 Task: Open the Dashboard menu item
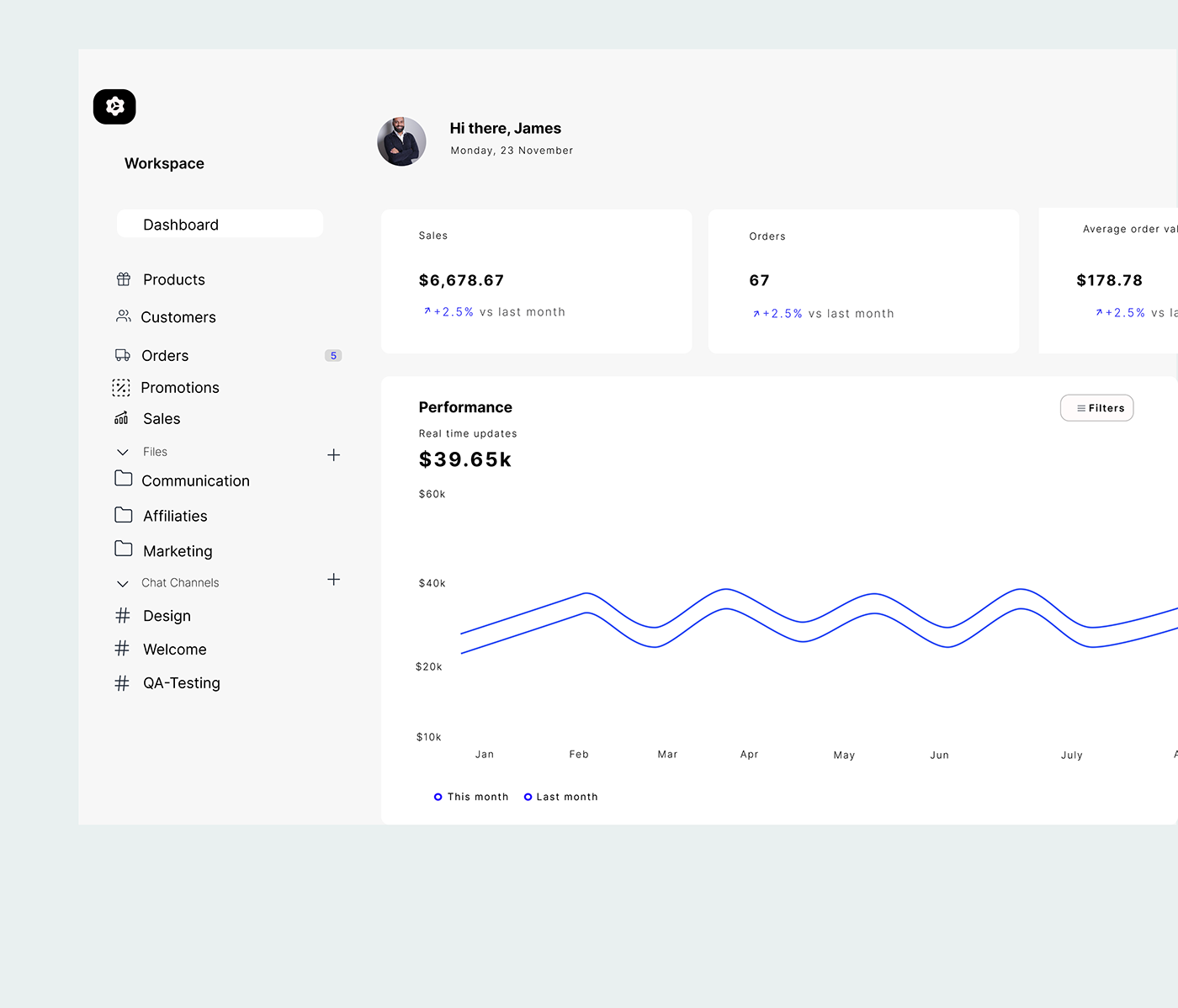point(220,225)
